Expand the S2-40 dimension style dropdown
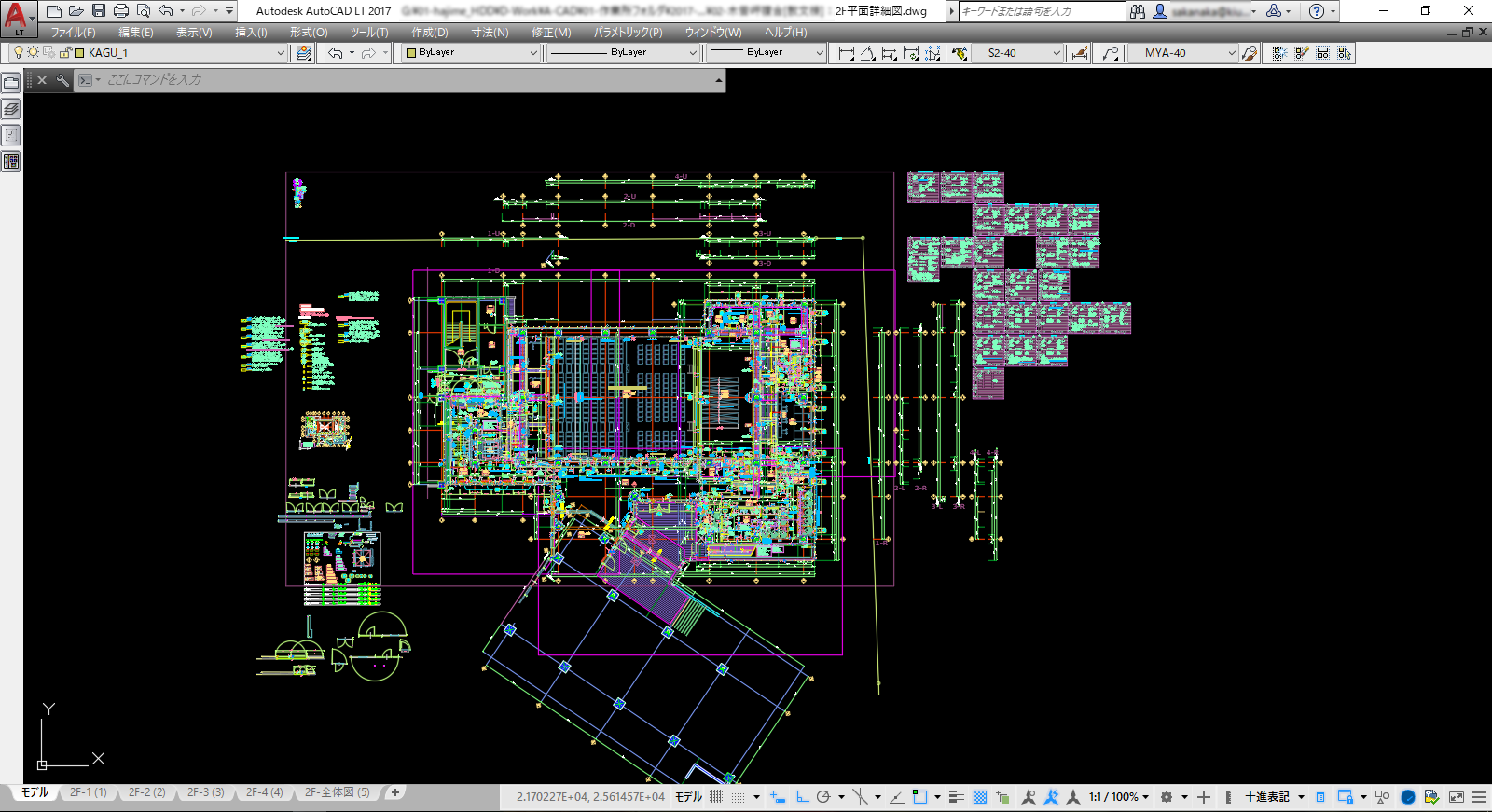 point(1057,53)
